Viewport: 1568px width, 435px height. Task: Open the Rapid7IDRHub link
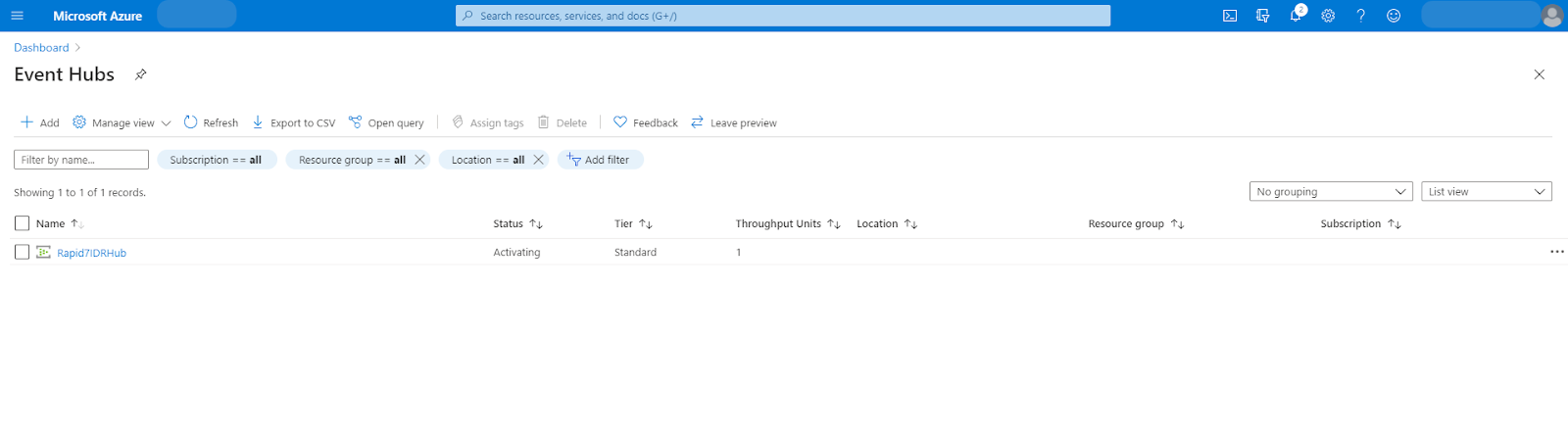click(91, 253)
